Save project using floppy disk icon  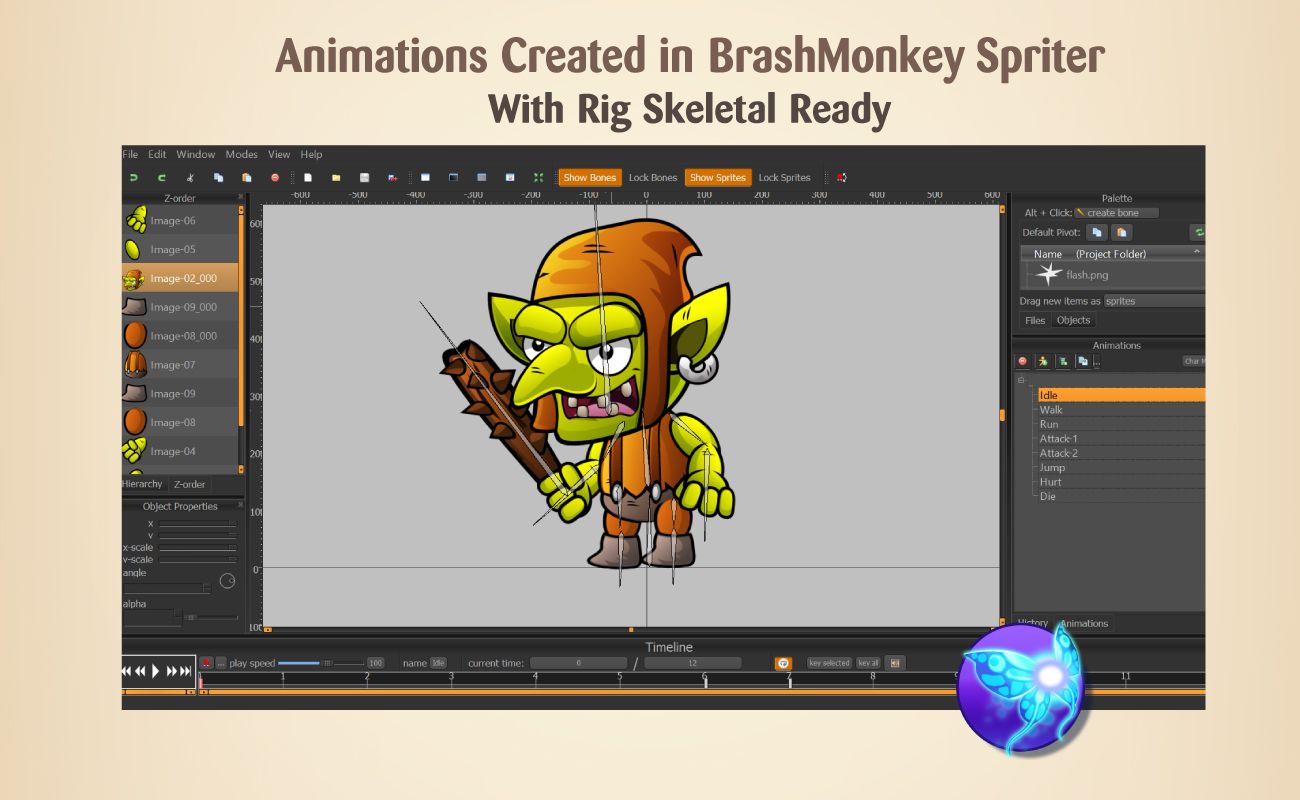coord(365,178)
